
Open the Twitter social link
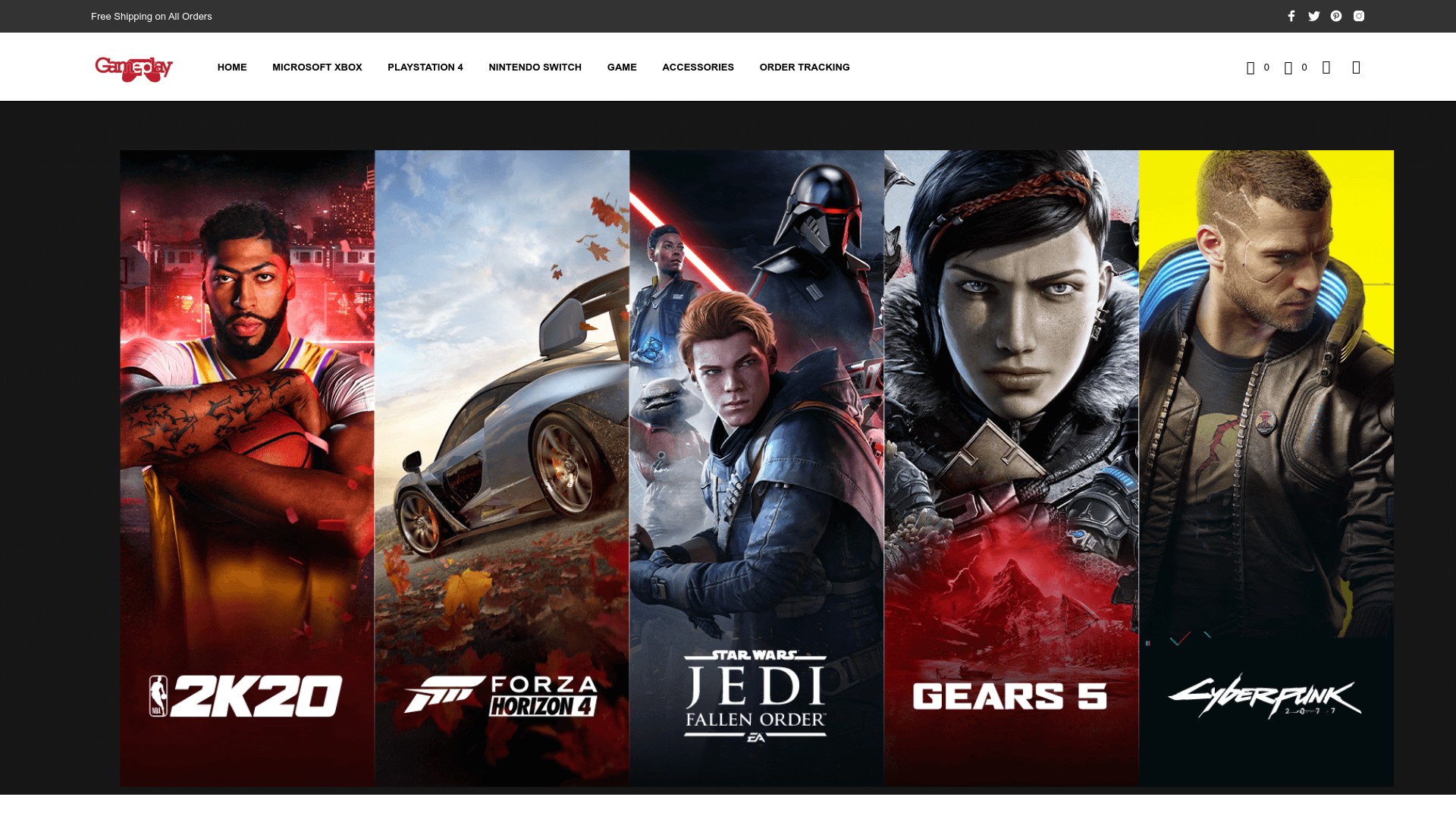1314,16
